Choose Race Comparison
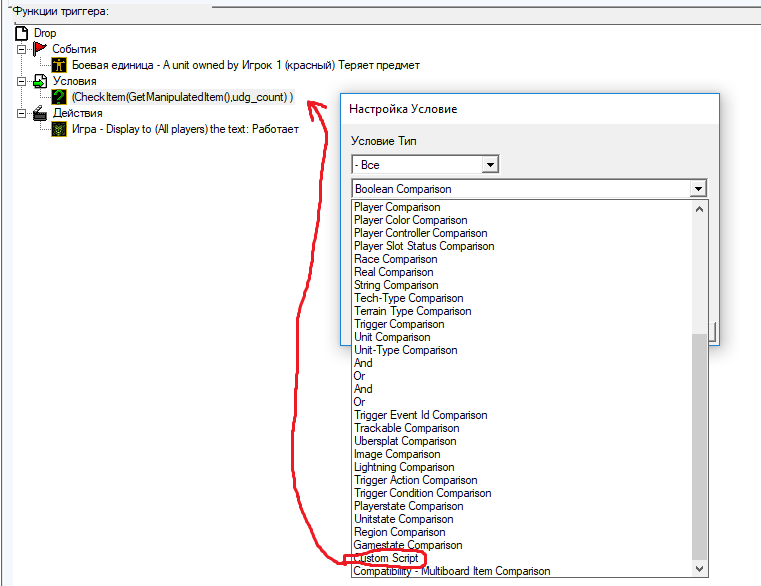The width and height of the screenshot is (761, 586). click(396, 259)
